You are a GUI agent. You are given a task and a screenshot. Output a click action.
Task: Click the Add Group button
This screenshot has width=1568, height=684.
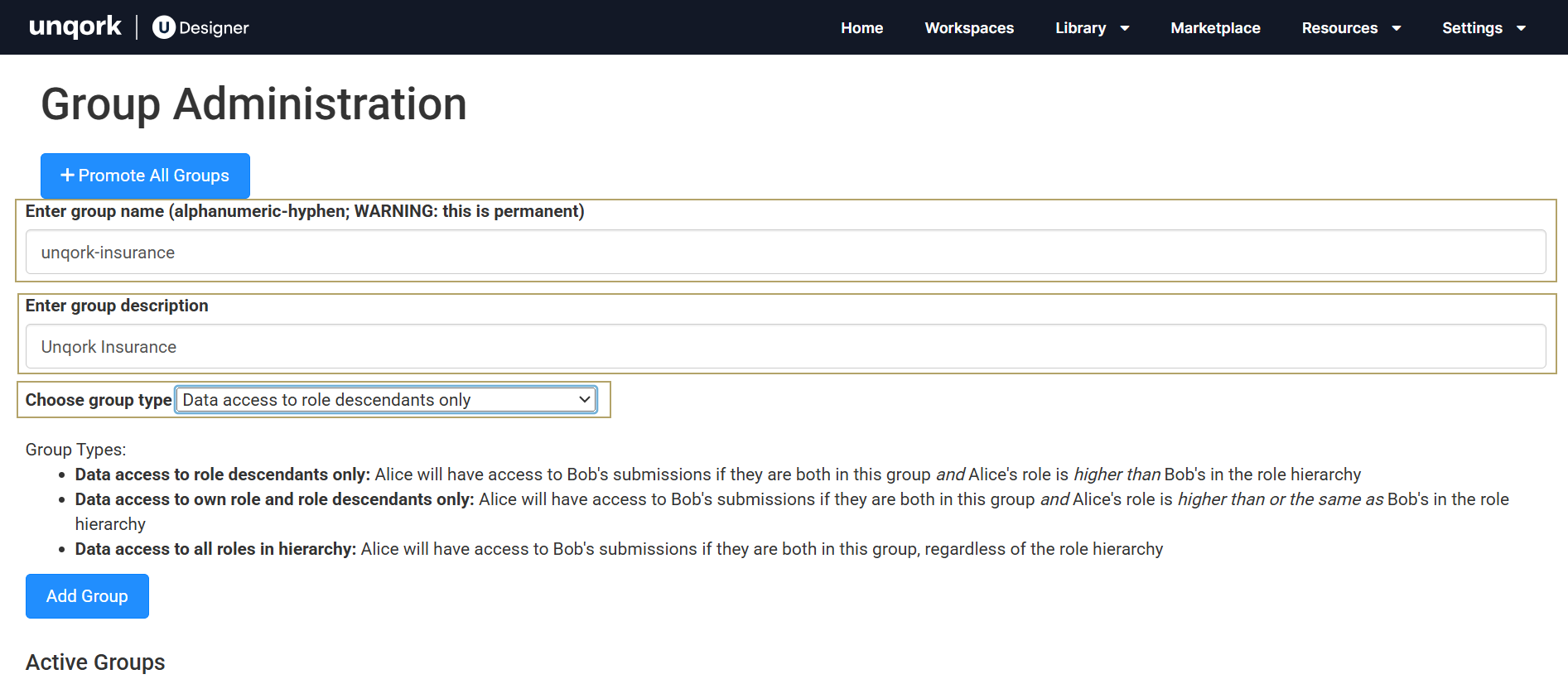pos(87,596)
